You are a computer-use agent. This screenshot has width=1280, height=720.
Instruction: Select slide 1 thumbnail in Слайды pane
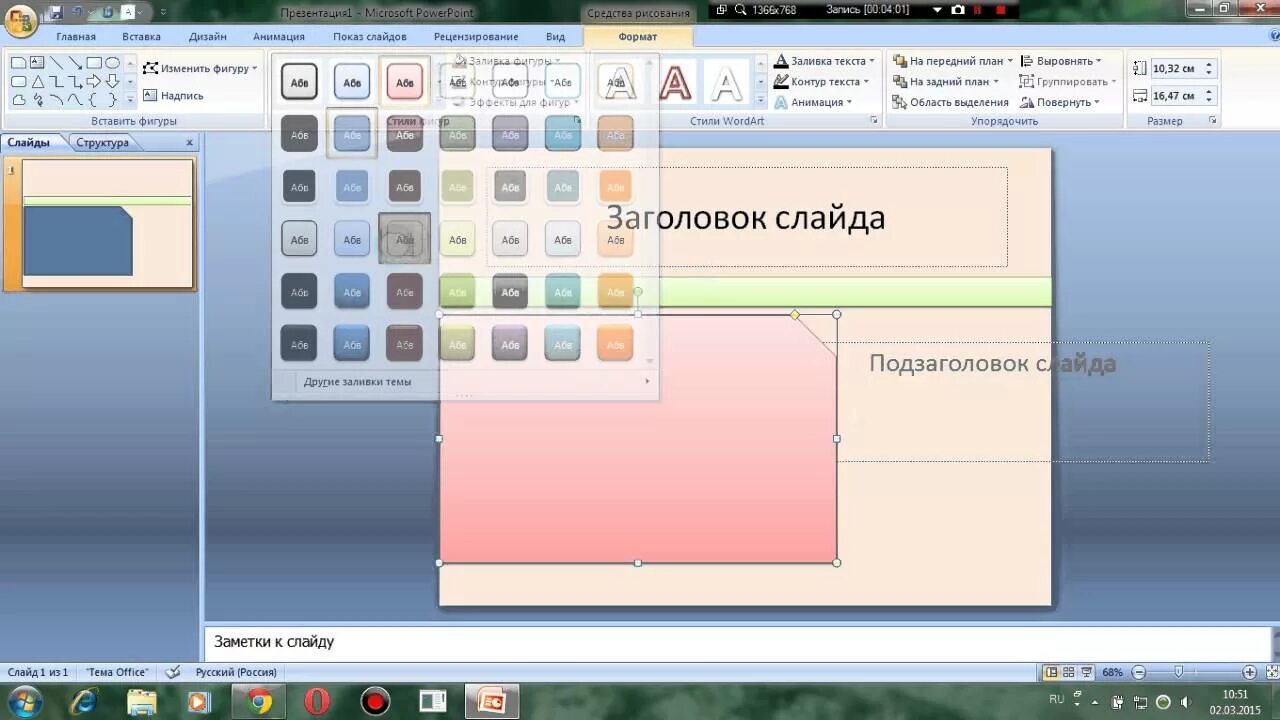point(107,224)
